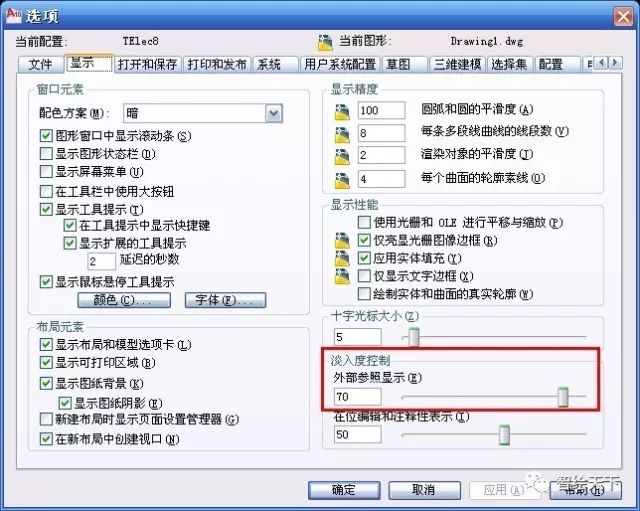Click drawing icon next to 仅显示文字边框
The image size is (640, 511).
point(342,276)
